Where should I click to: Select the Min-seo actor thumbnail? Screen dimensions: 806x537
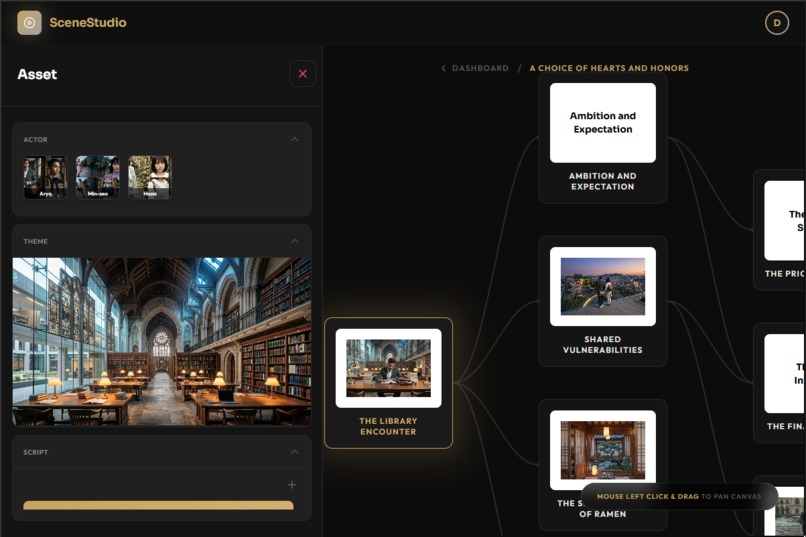[98, 177]
